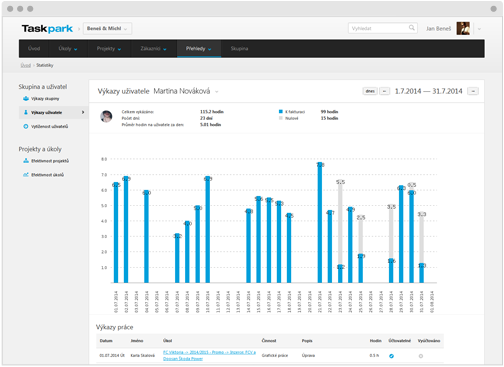
Task: Click the Vytíženost uživatelů circle icon
Action: 26,126
